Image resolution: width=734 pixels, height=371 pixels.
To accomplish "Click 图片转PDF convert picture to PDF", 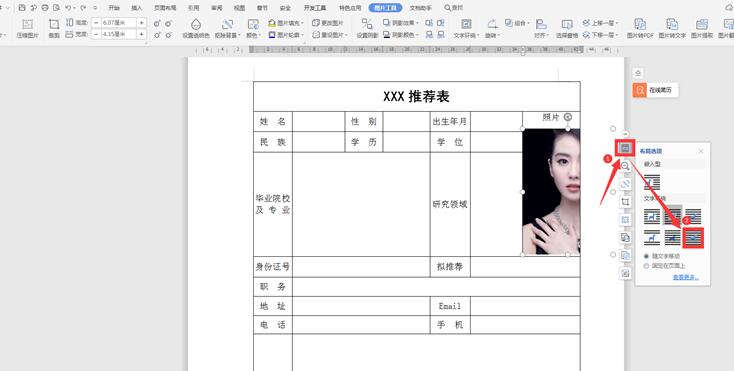I will point(640,29).
